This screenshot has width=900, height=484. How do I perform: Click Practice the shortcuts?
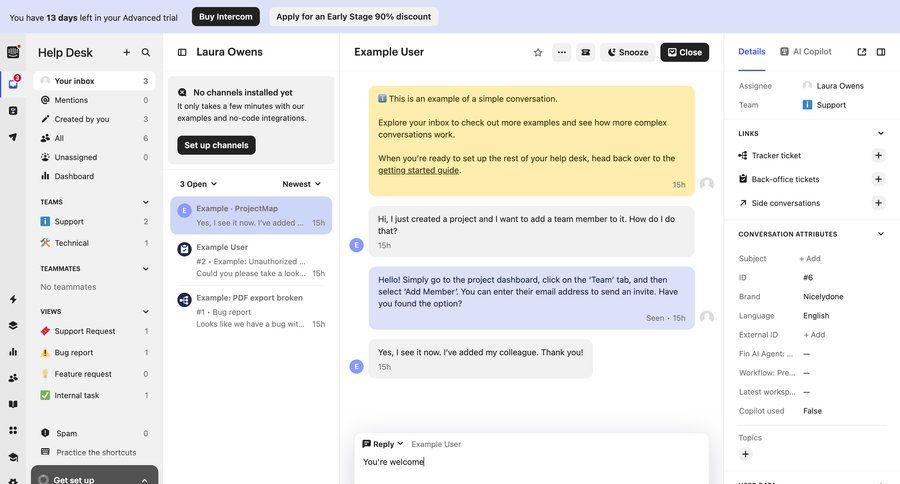(96, 452)
